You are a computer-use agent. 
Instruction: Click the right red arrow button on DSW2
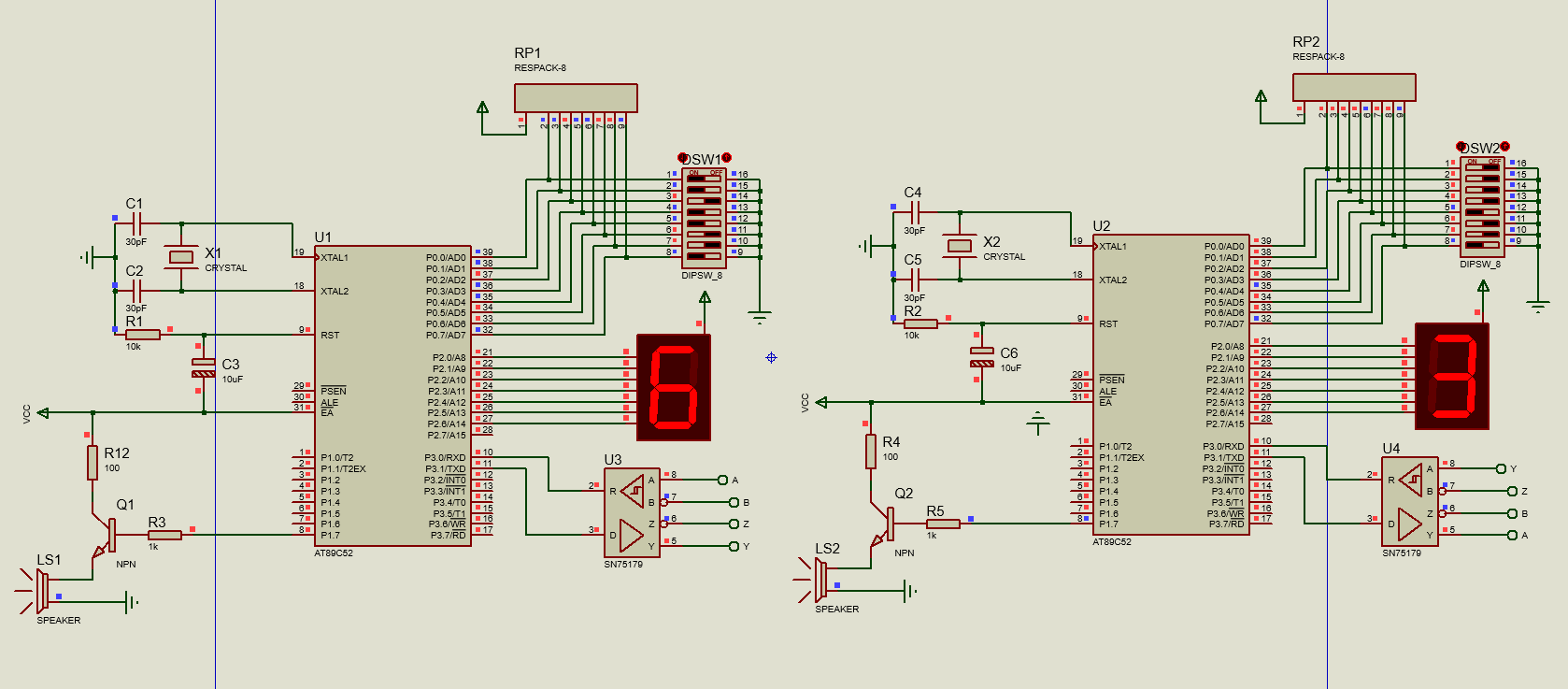(1505, 147)
